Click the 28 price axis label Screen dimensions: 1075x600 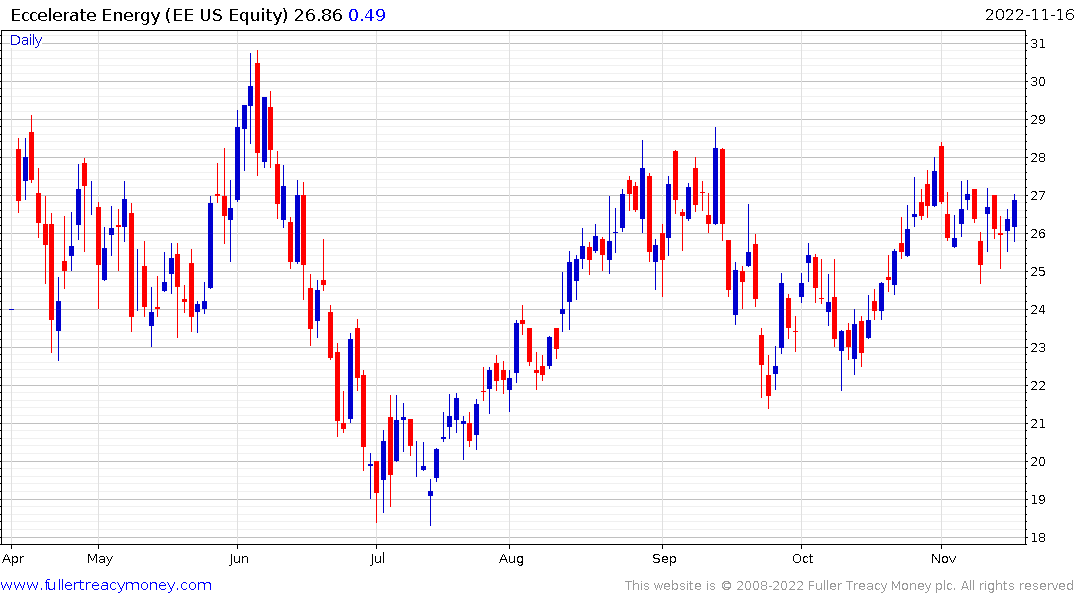pyautogui.click(x=1038, y=158)
